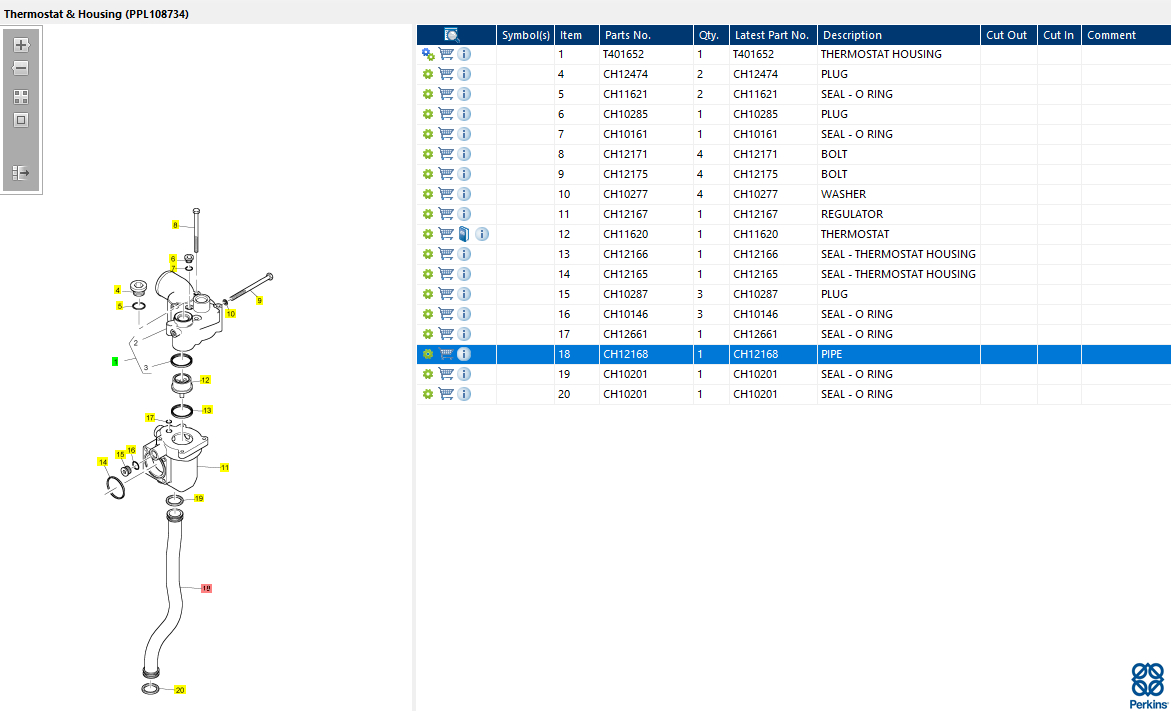Screen dimensions: 1171x711
Task: Add BOLT CH12175 to cart
Action: tap(446, 174)
